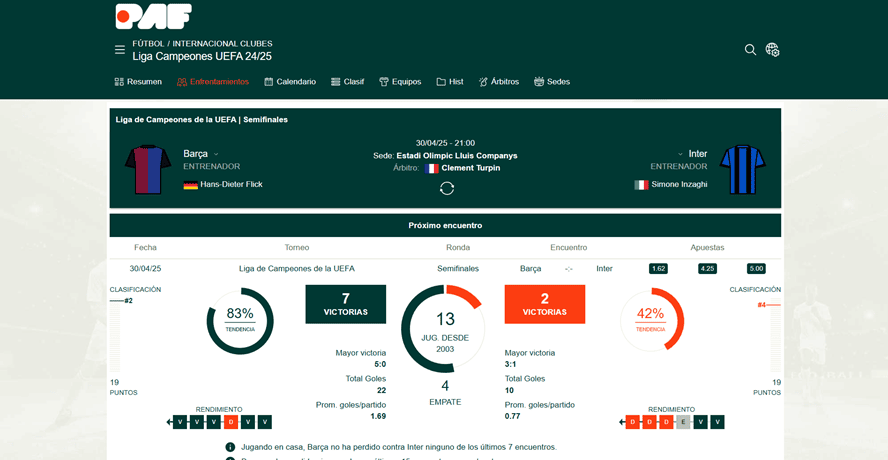Click the arrow left of Inter's Rendimiento boxes
Image resolution: width=888 pixels, height=460 pixels.
tap(622, 422)
